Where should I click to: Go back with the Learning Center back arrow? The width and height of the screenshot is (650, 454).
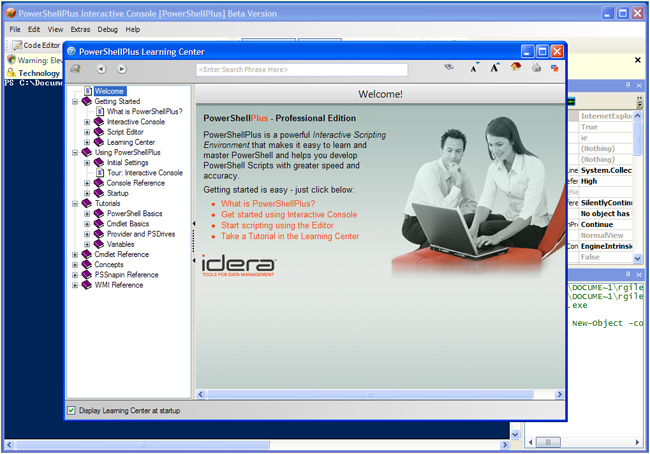(x=102, y=69)
